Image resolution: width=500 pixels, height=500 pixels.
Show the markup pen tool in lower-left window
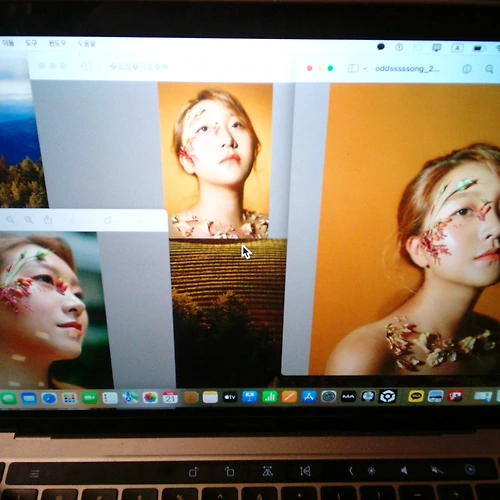tap(72, 220)
